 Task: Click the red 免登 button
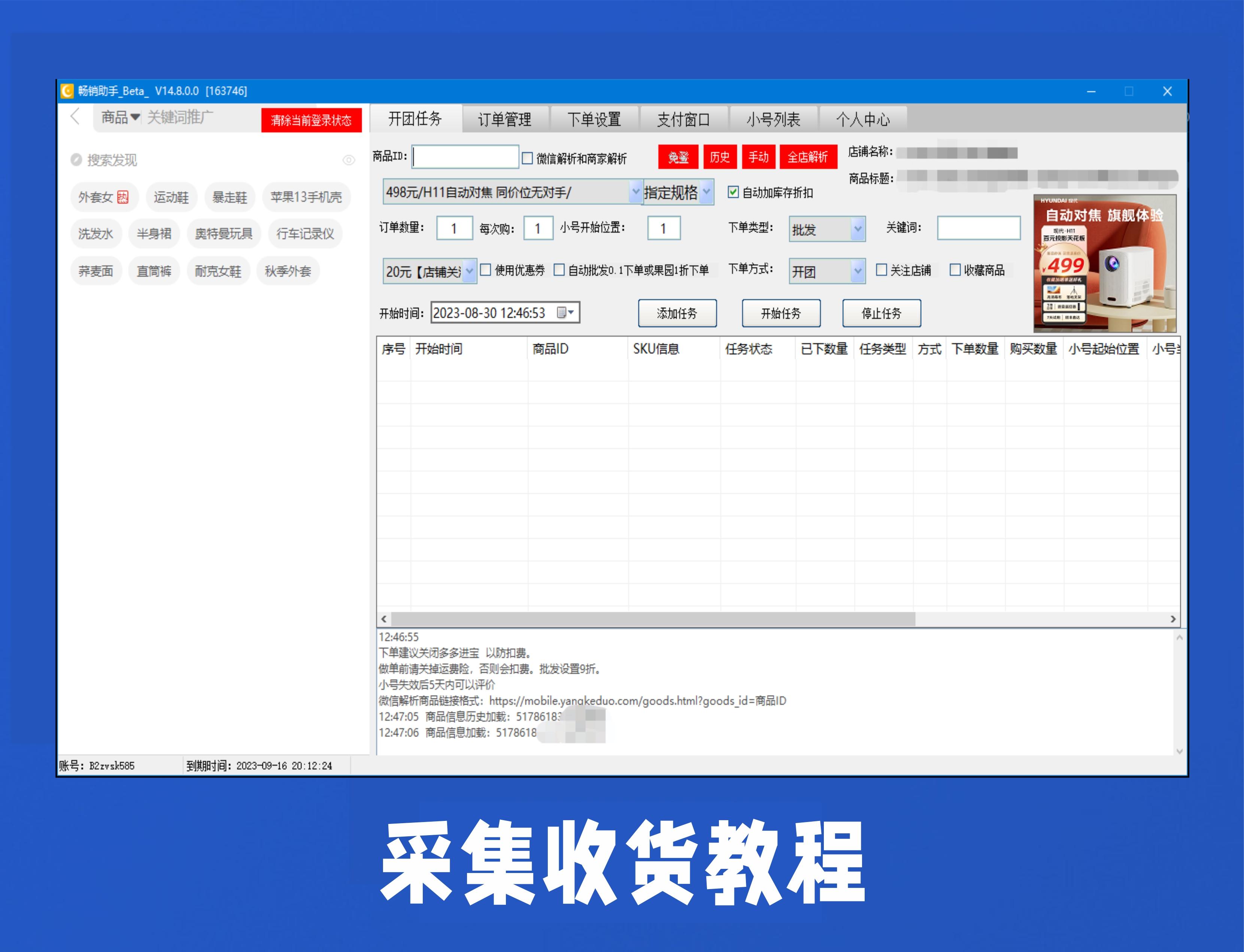pos(678,157)
